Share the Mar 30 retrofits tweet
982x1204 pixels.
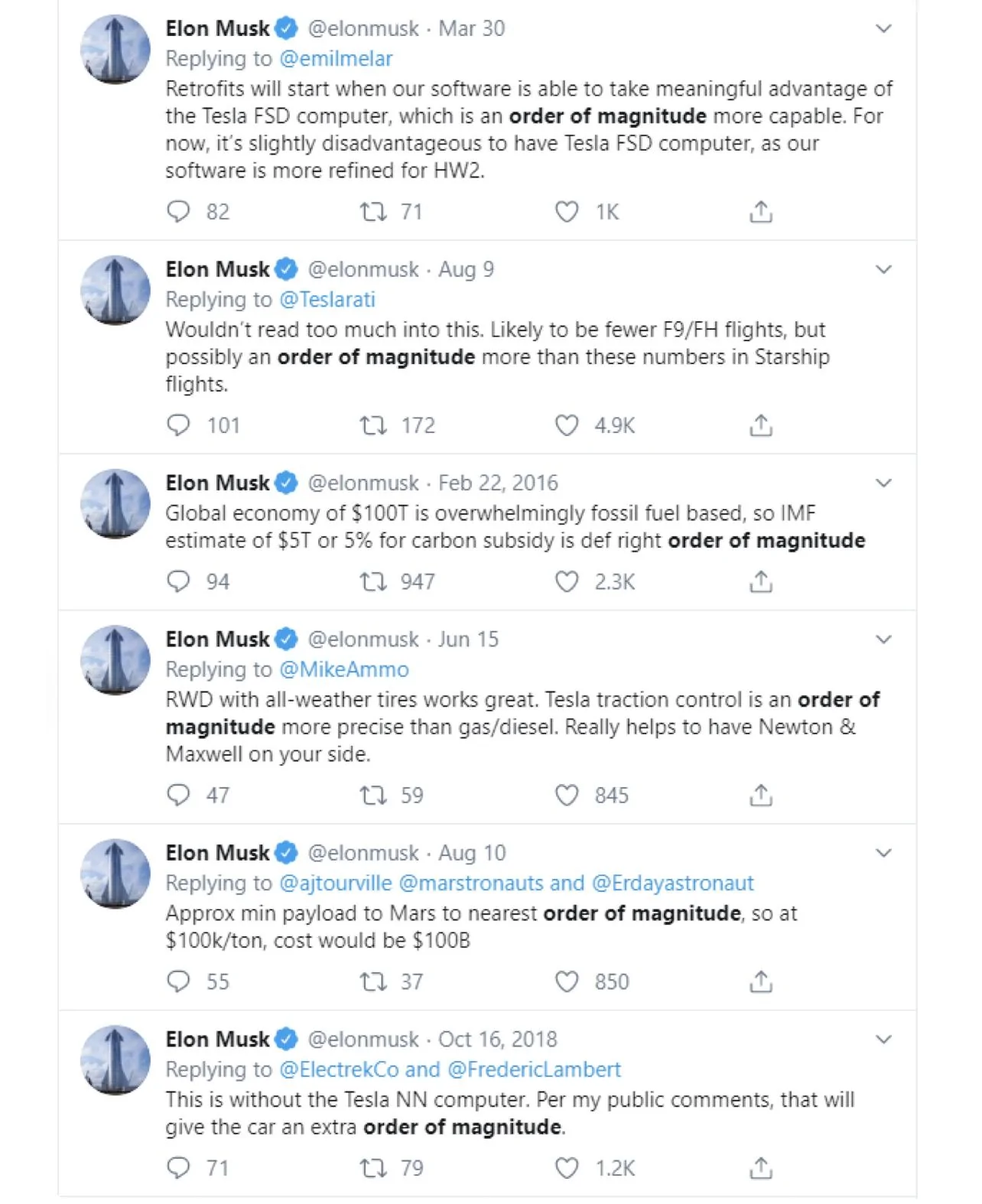(x=761, y=211)
